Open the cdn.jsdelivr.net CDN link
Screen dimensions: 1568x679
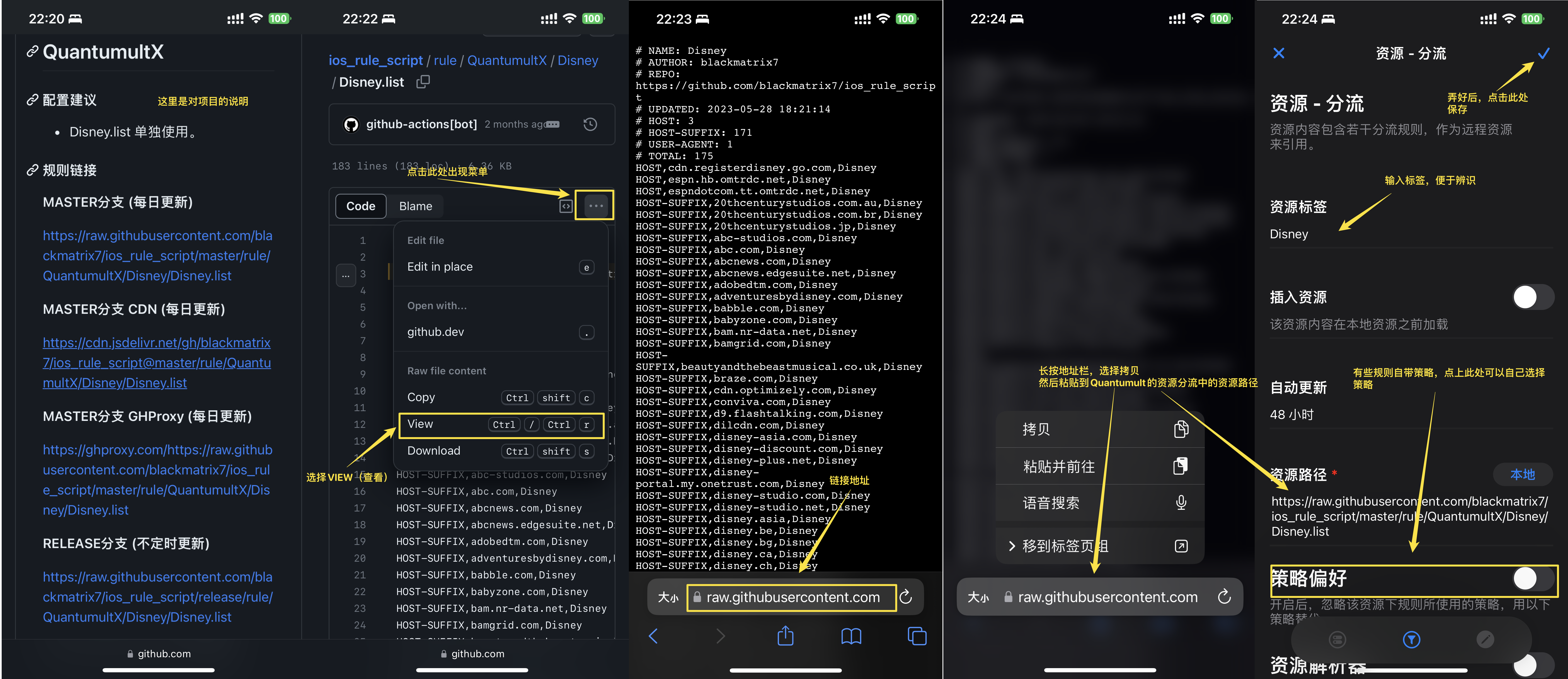[156, 363]
